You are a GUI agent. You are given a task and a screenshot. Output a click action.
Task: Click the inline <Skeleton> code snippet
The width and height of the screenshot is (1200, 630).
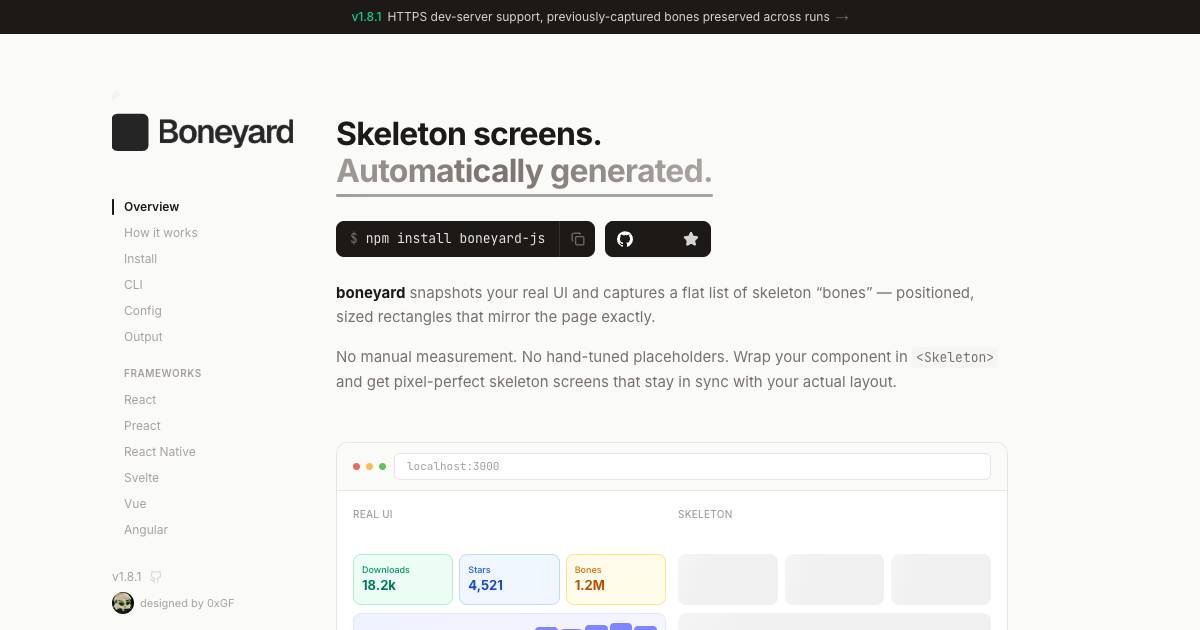point(955,357)
